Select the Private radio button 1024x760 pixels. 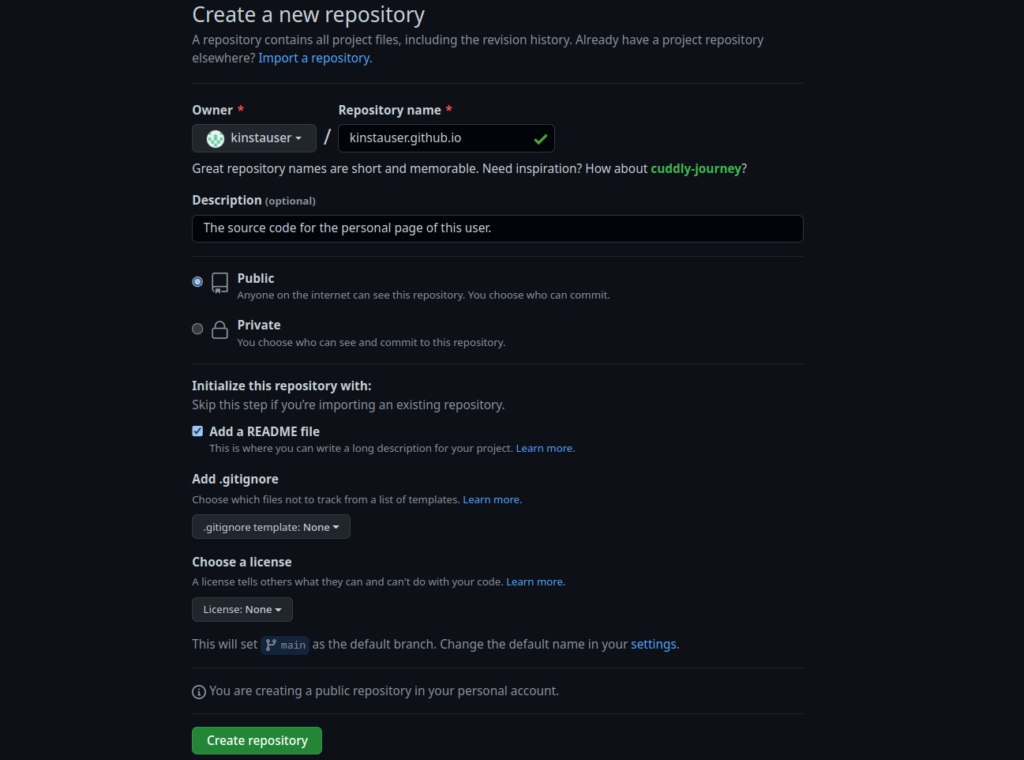(197, 329)
